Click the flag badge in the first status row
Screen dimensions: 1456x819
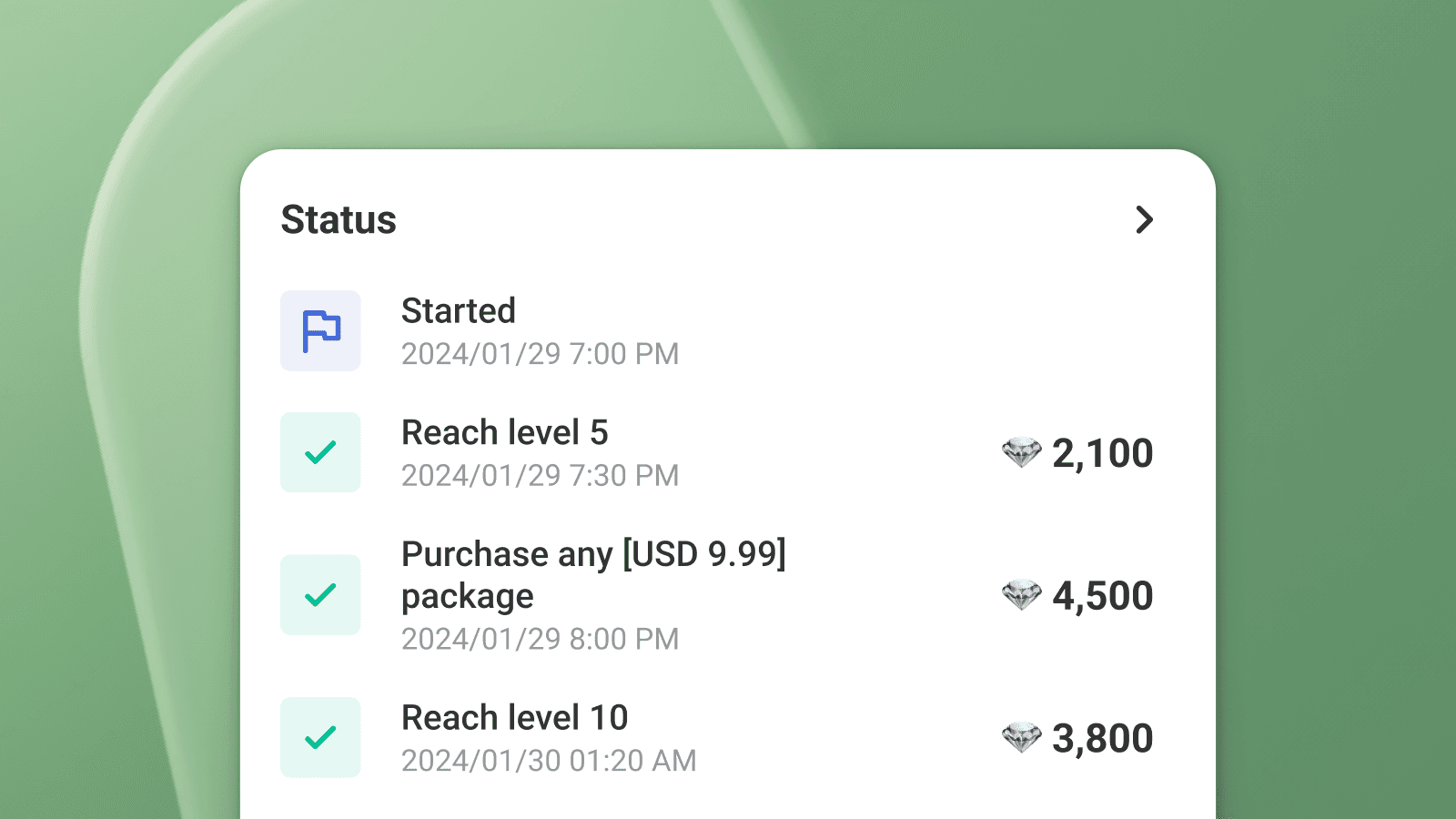click(x=320, y=330)
